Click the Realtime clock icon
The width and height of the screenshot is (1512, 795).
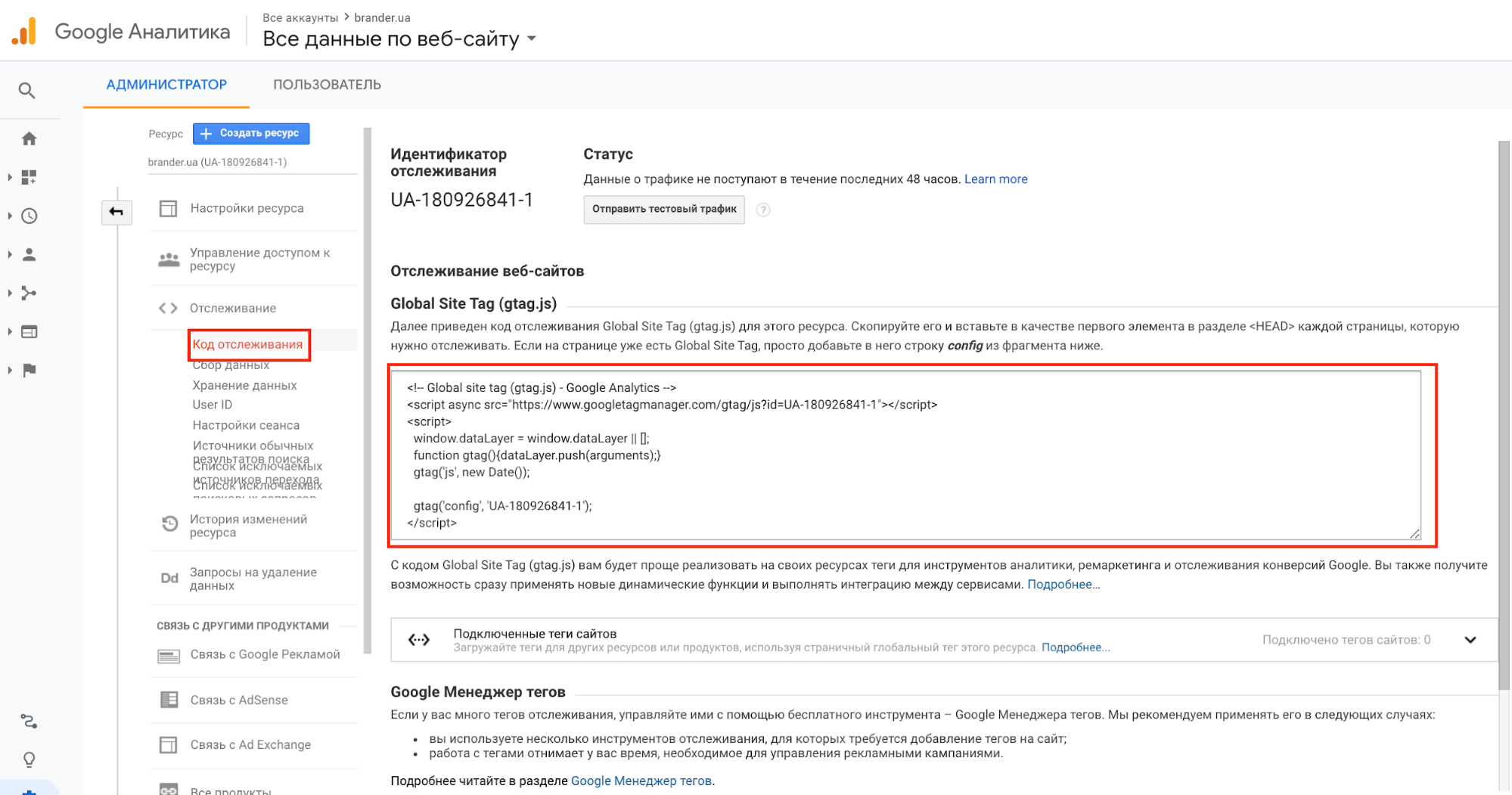[29, 216]
